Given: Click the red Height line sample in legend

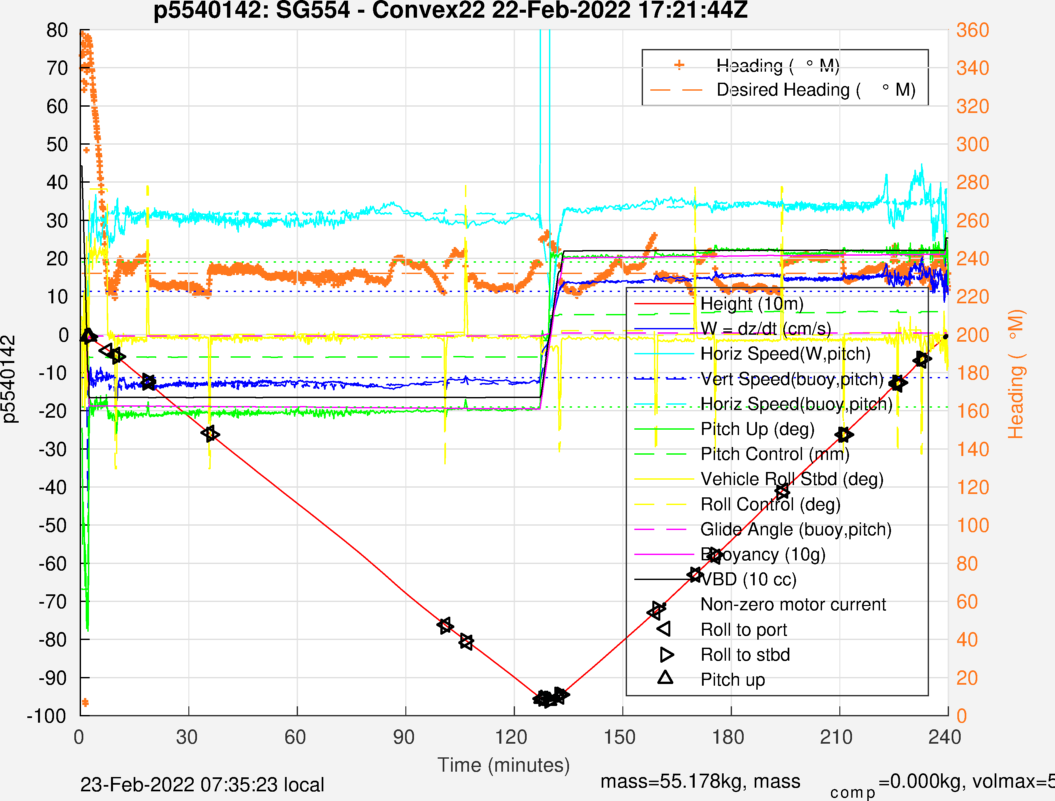Looking at the screenshot, I should click(x=661, y=304).
